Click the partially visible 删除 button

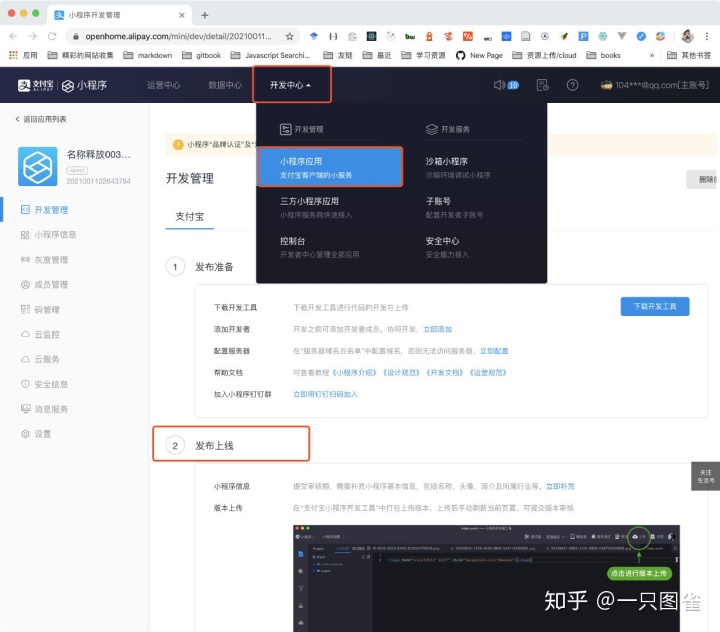pos(703,179)
